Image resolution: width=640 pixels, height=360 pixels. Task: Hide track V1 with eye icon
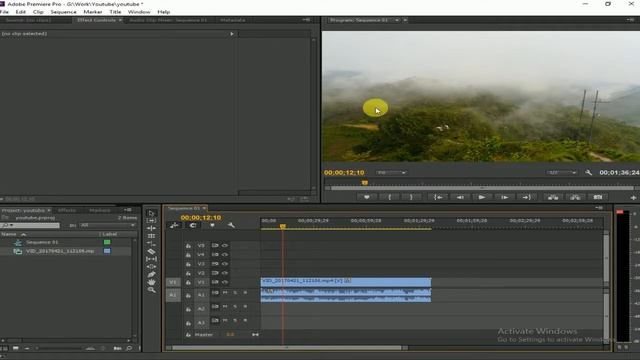(225, 282)
